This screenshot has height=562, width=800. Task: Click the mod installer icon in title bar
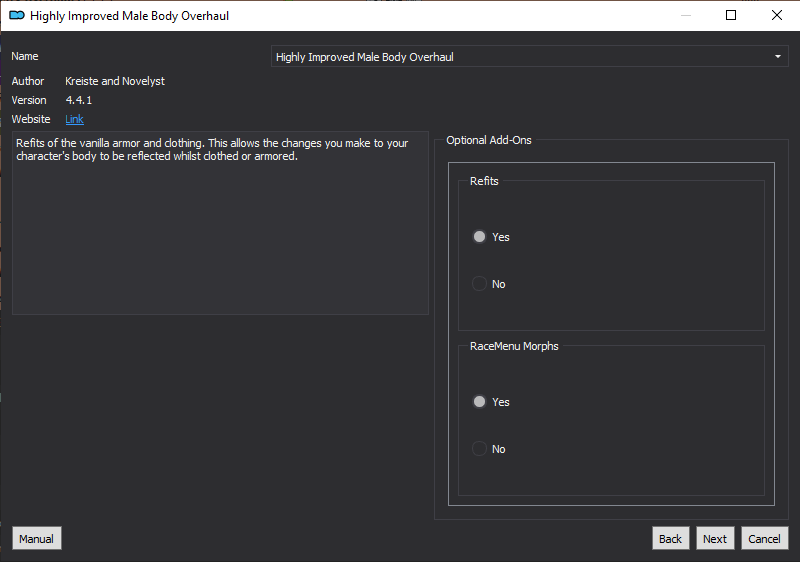click(x=17, y=15)
